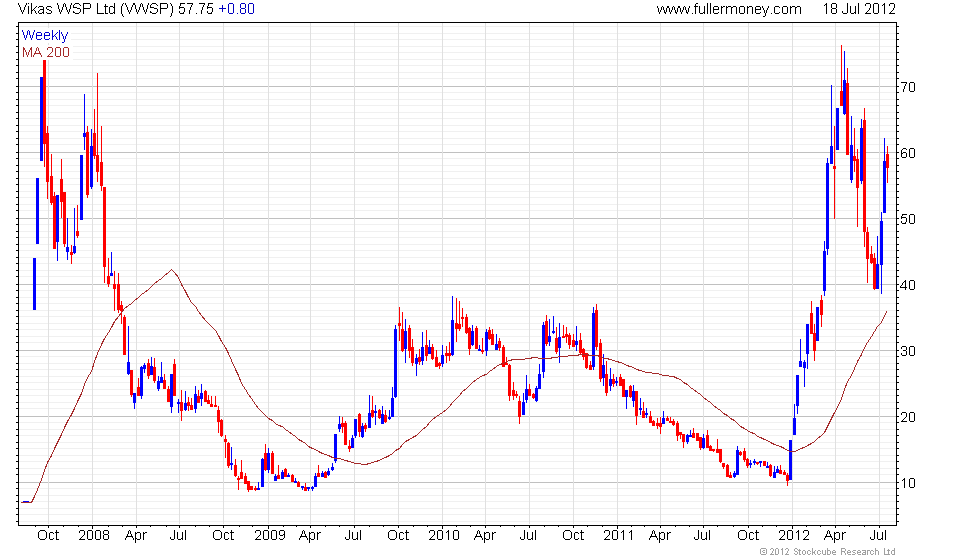
Task: Click the "Jul" label after 2010
Action: tap(528, 536)
